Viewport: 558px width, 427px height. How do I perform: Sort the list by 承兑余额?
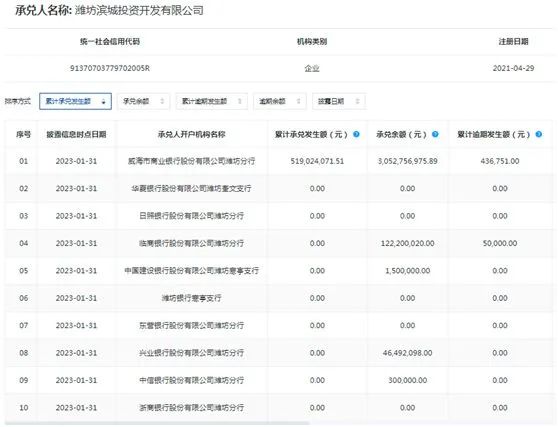coord(143,101)
